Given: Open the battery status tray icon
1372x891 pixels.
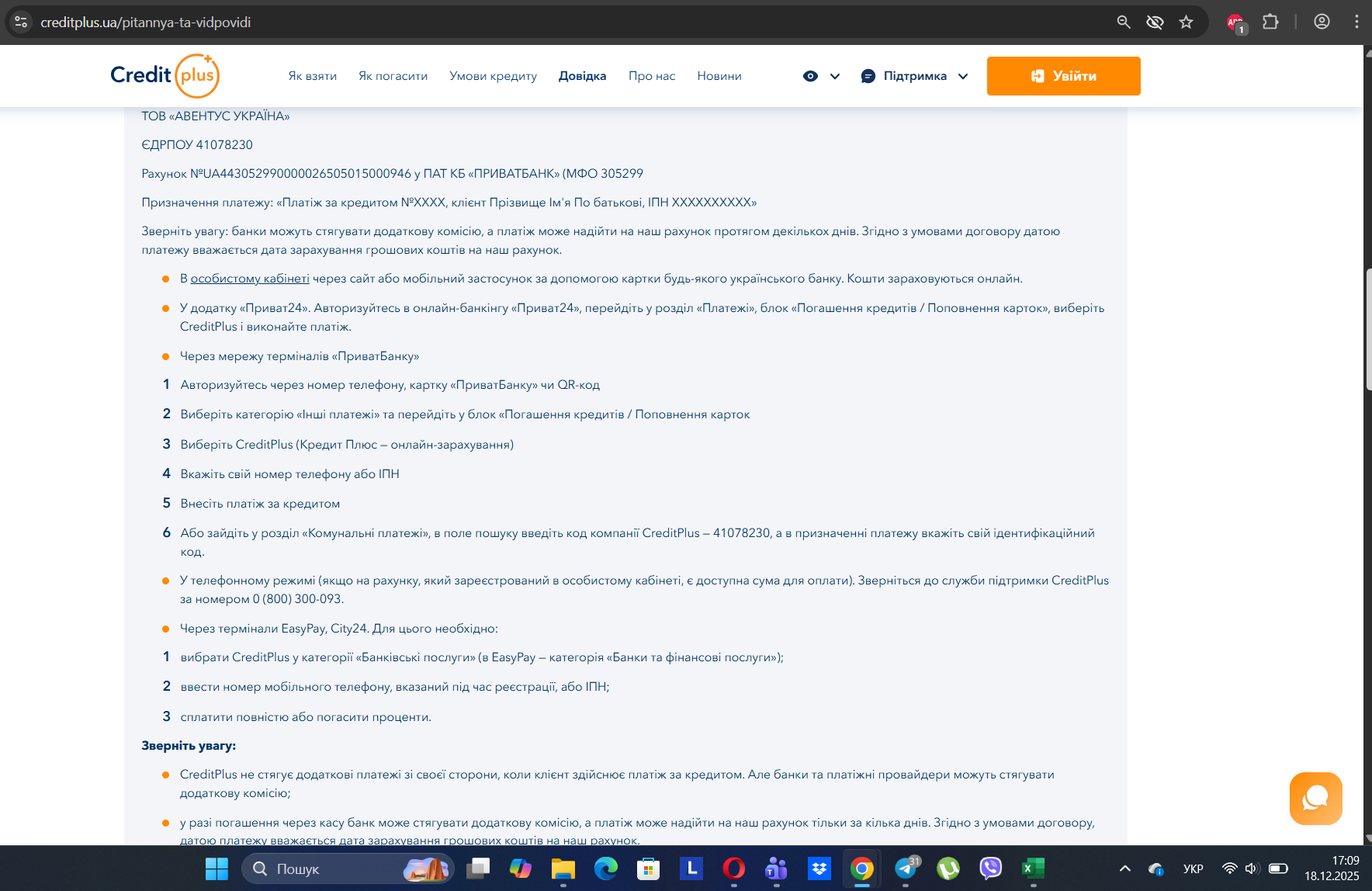Looking at the screenshot, I should [1278, 869].
